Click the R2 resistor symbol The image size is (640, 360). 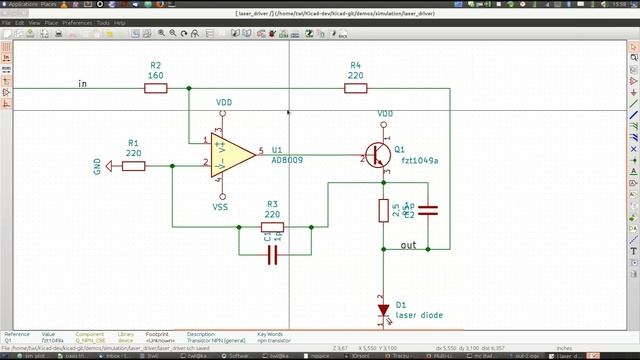156,88
